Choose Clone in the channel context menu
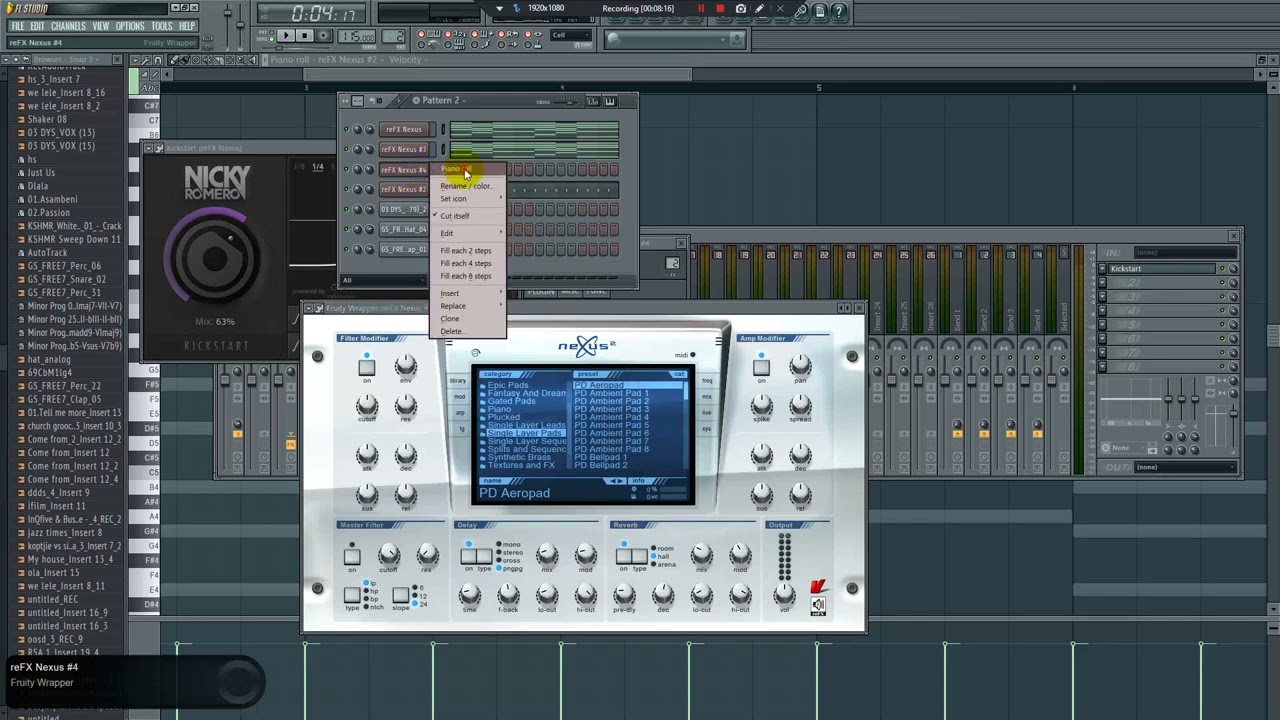The width and height of the screenshot is (1280, 720). pos(467,319)
